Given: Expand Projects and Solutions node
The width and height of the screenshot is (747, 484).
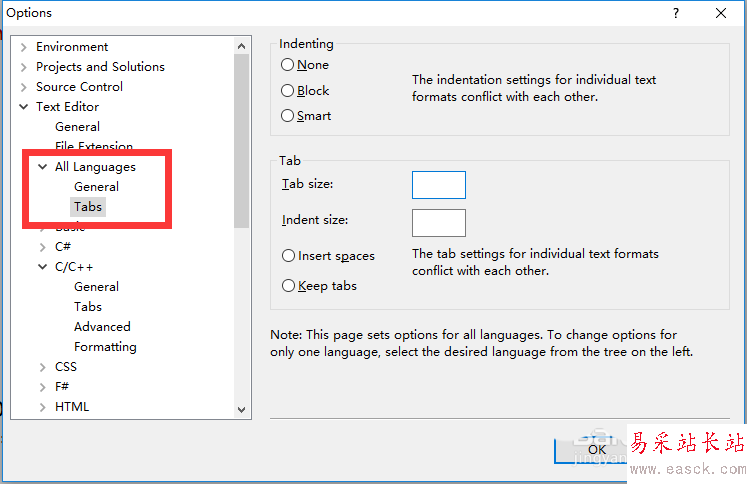Looking at the screenshot, I should pos(24,67).
